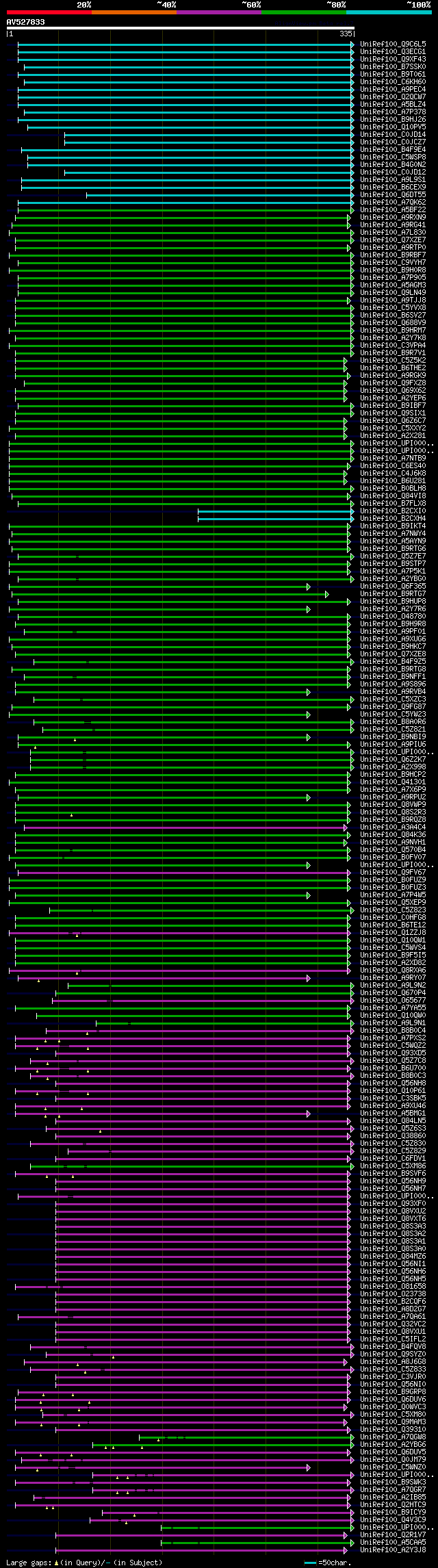Select the UniRef100_B9NBI9 hit label

coord(393,737)
